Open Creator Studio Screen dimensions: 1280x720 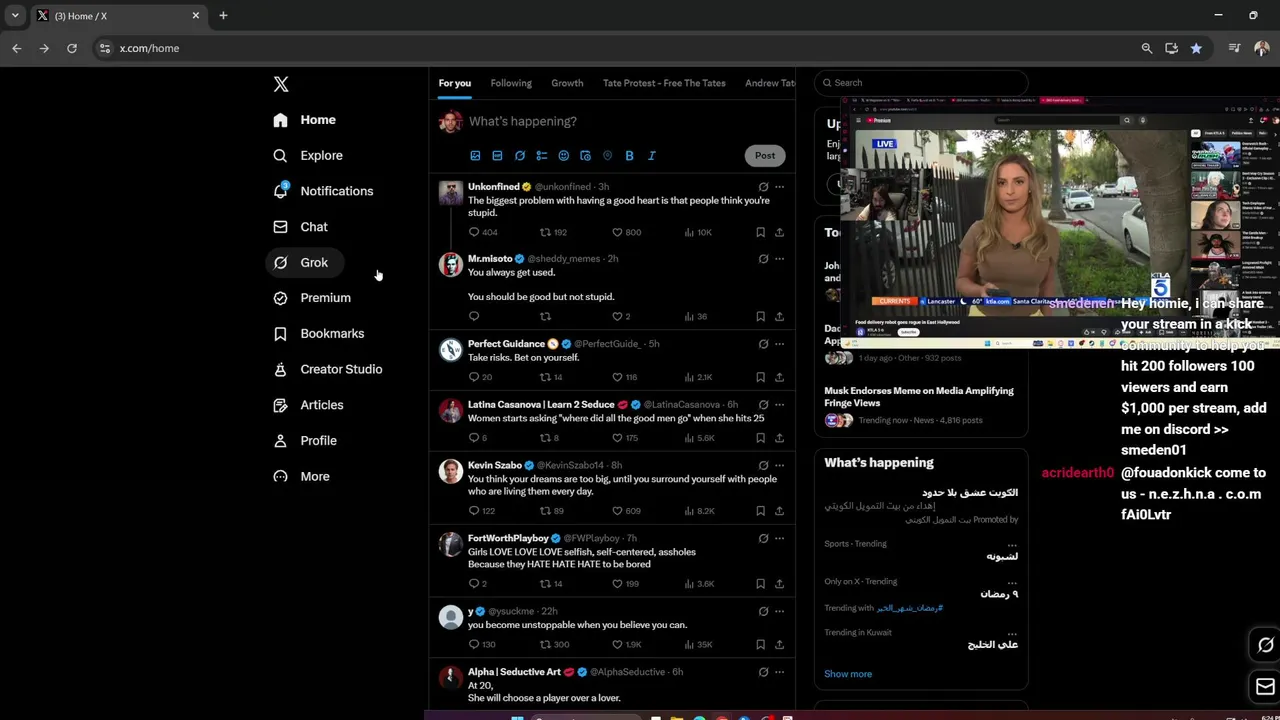tap(328, 369)
